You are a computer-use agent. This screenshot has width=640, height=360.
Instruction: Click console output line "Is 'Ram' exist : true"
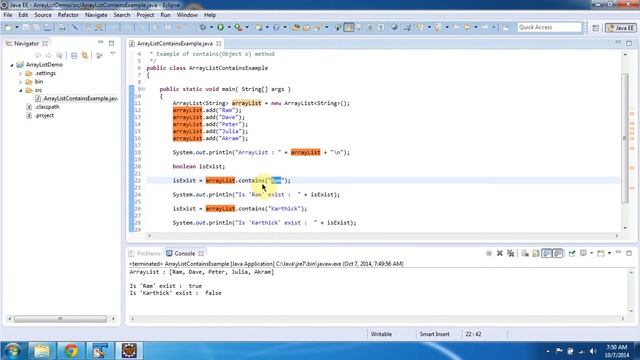coord(166,286)
